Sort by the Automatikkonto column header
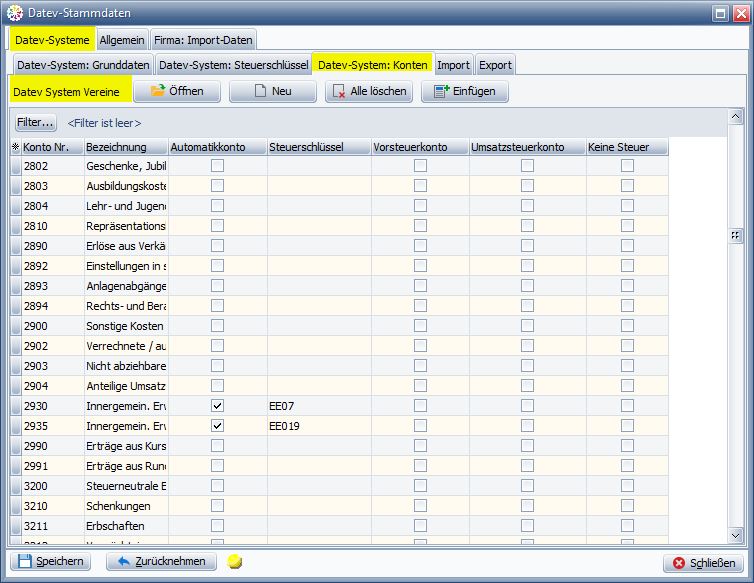Image resolution: width=754 pixels, height=583 pixels. (218, 147)
